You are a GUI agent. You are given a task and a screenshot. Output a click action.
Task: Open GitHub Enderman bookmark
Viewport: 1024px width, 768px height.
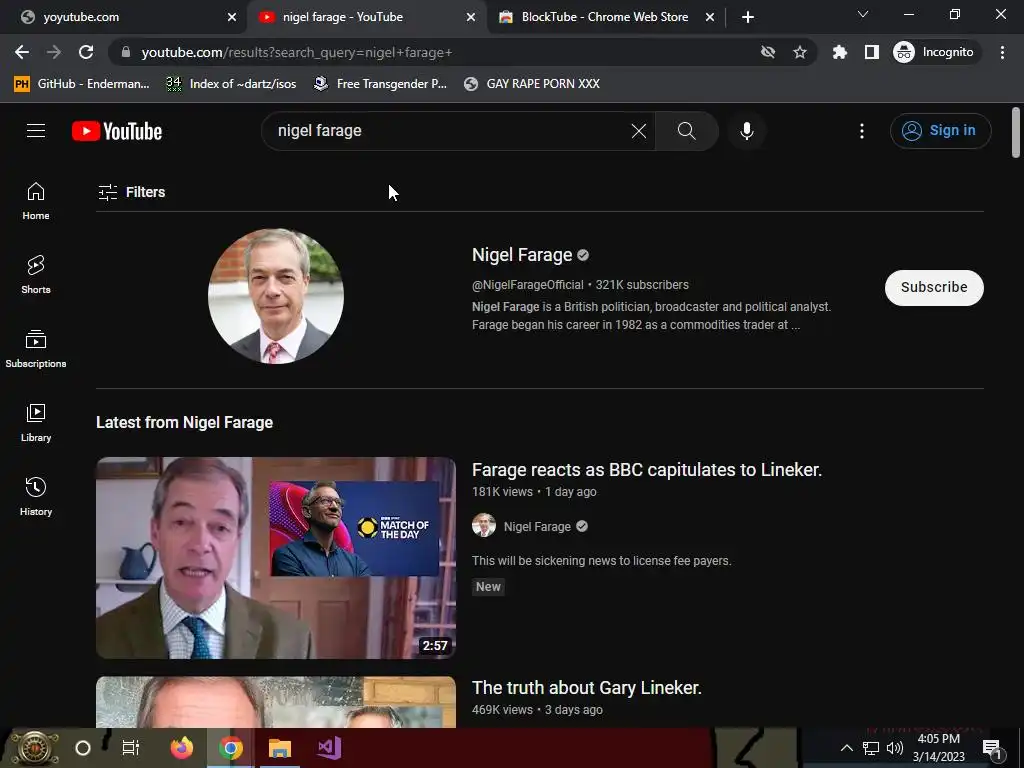82,84
